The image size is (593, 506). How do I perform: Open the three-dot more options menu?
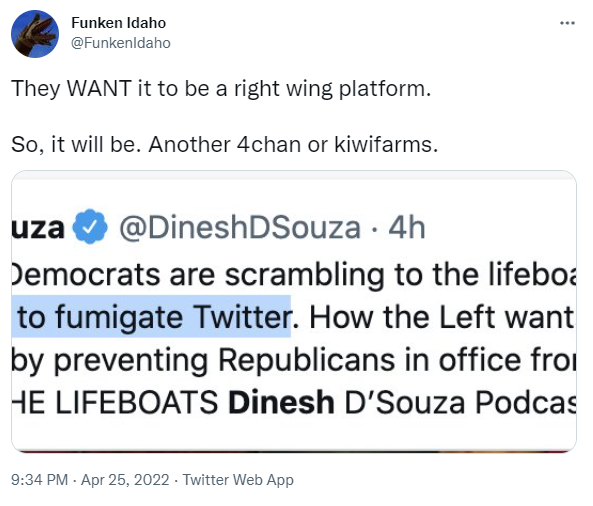567,23
